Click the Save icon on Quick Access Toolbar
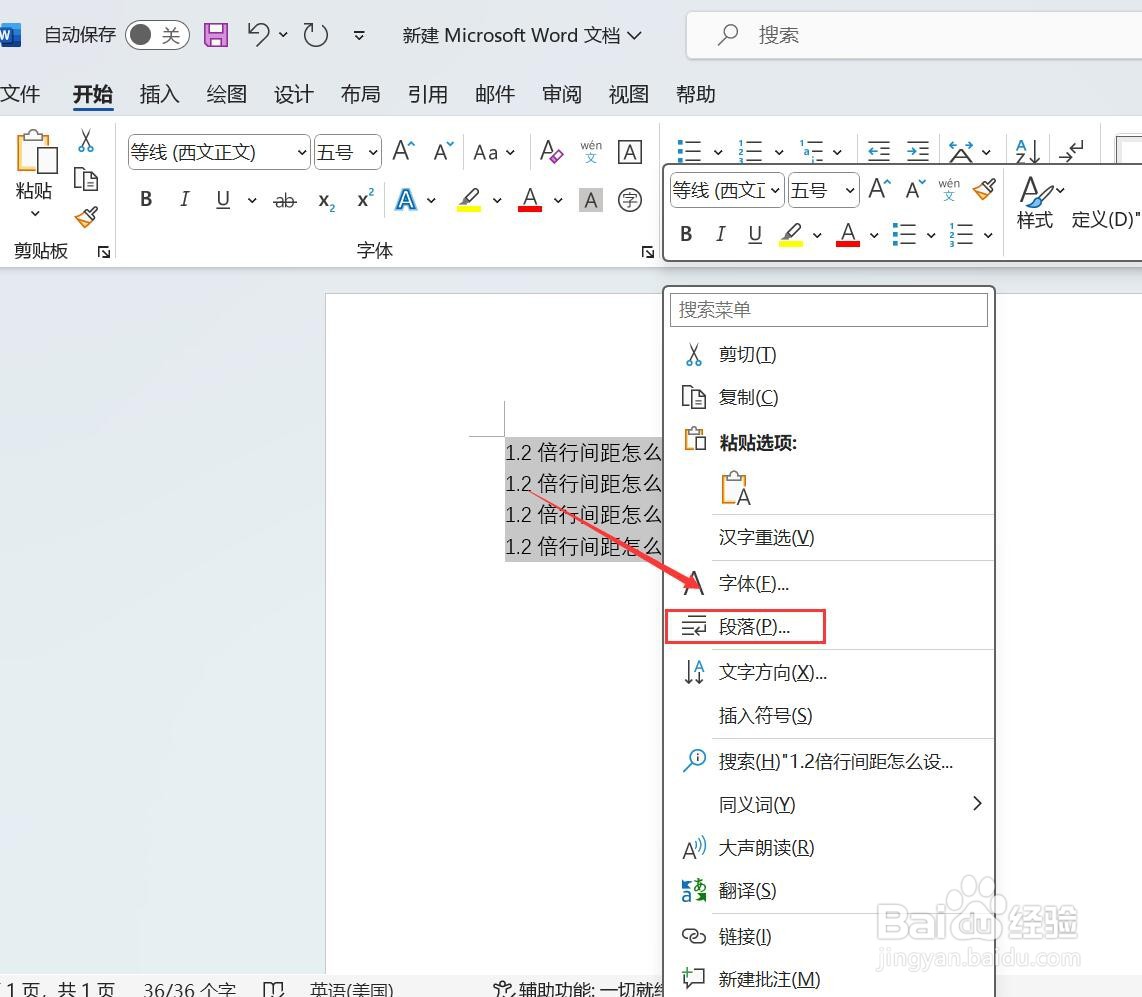The image size is (1142, 997). tap(214, 34)
